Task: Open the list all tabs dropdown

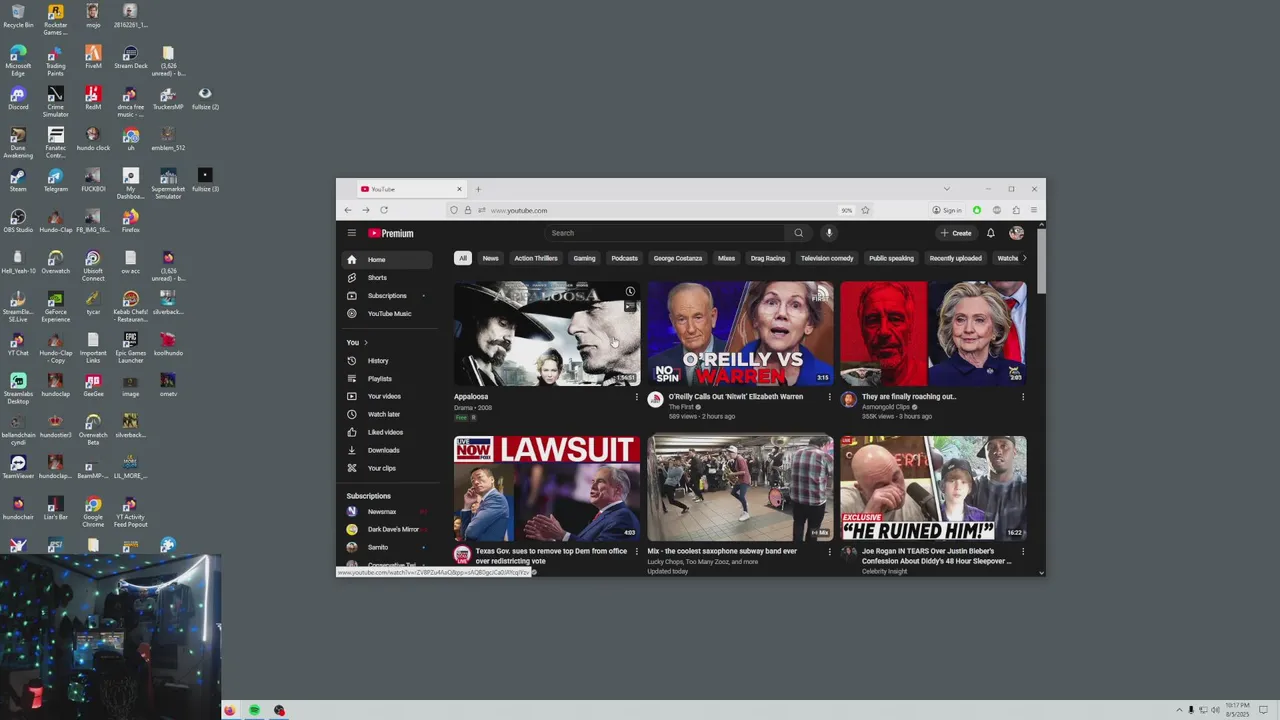Action: (x=946, y=189)
